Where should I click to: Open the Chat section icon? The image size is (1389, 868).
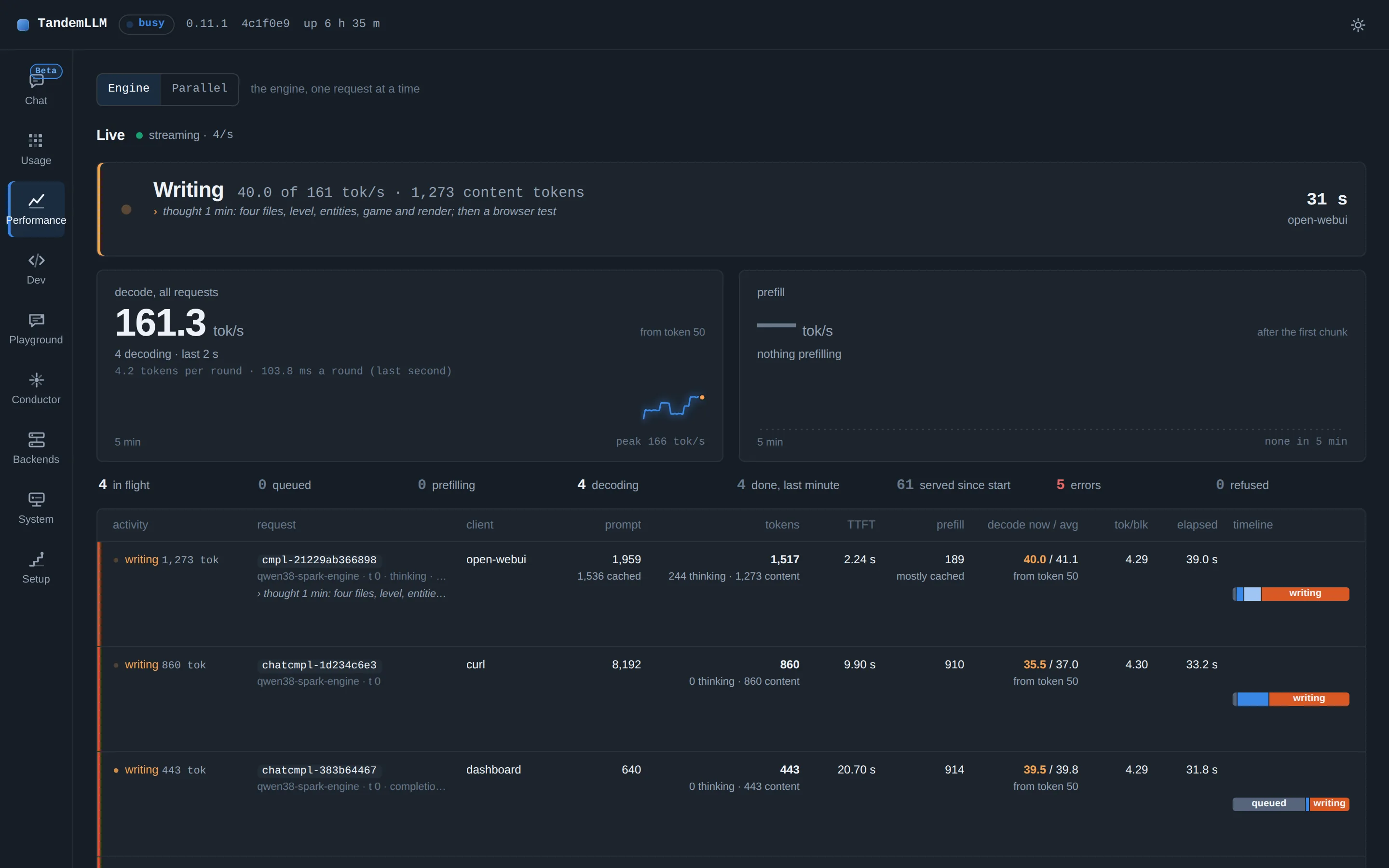click(36, 81)
